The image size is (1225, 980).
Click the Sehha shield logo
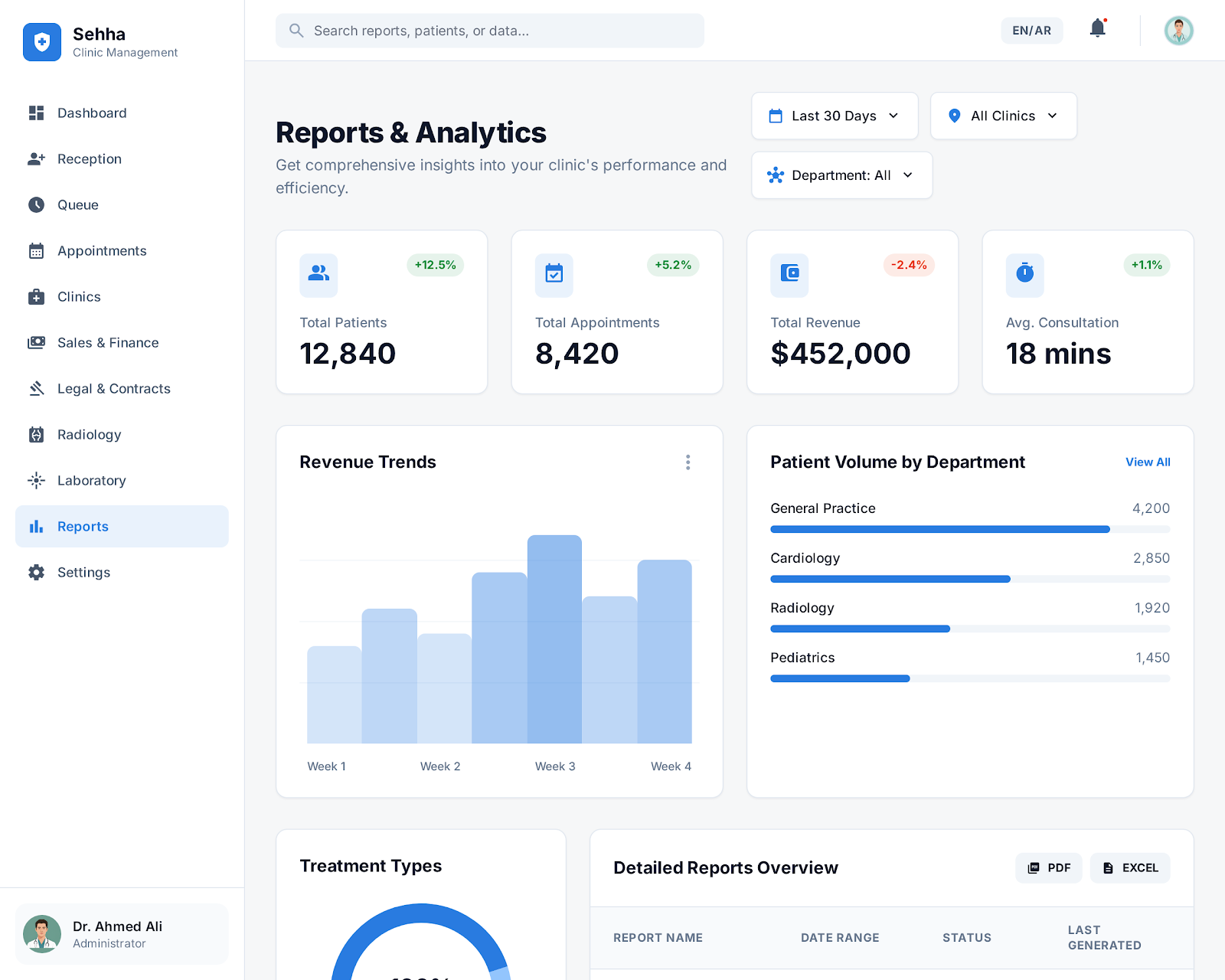[x=42, y=42]
